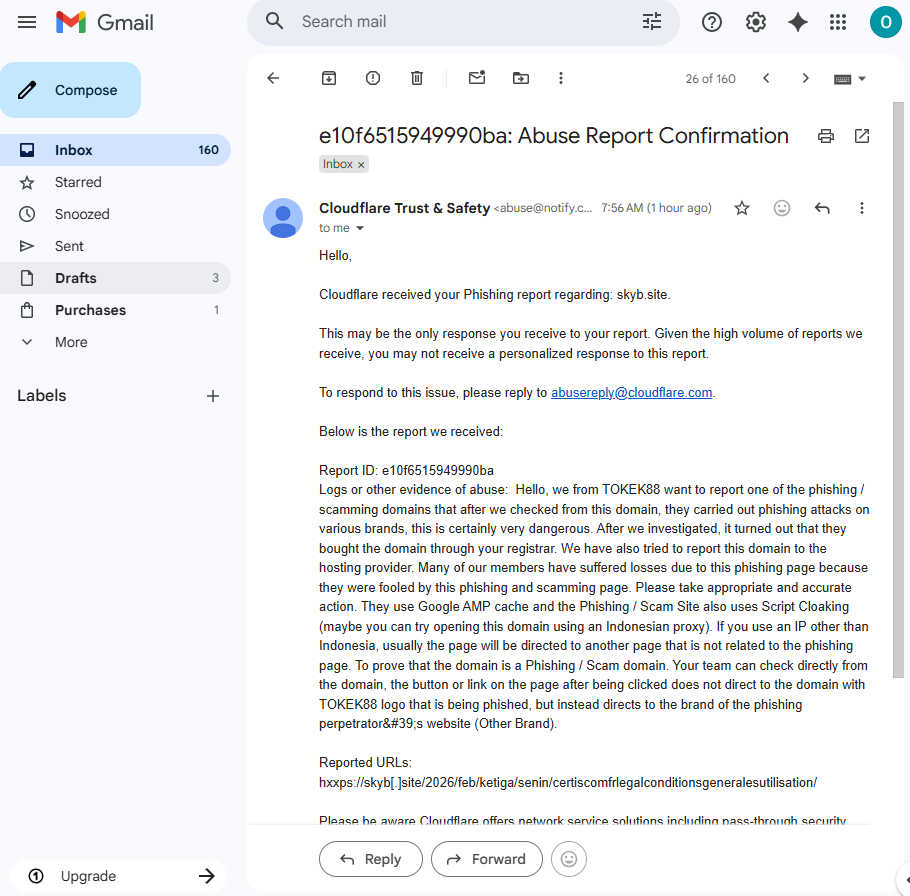Open the Inbox folder
This screenshot has width=910, height=896.
click(x=115, y=150)
